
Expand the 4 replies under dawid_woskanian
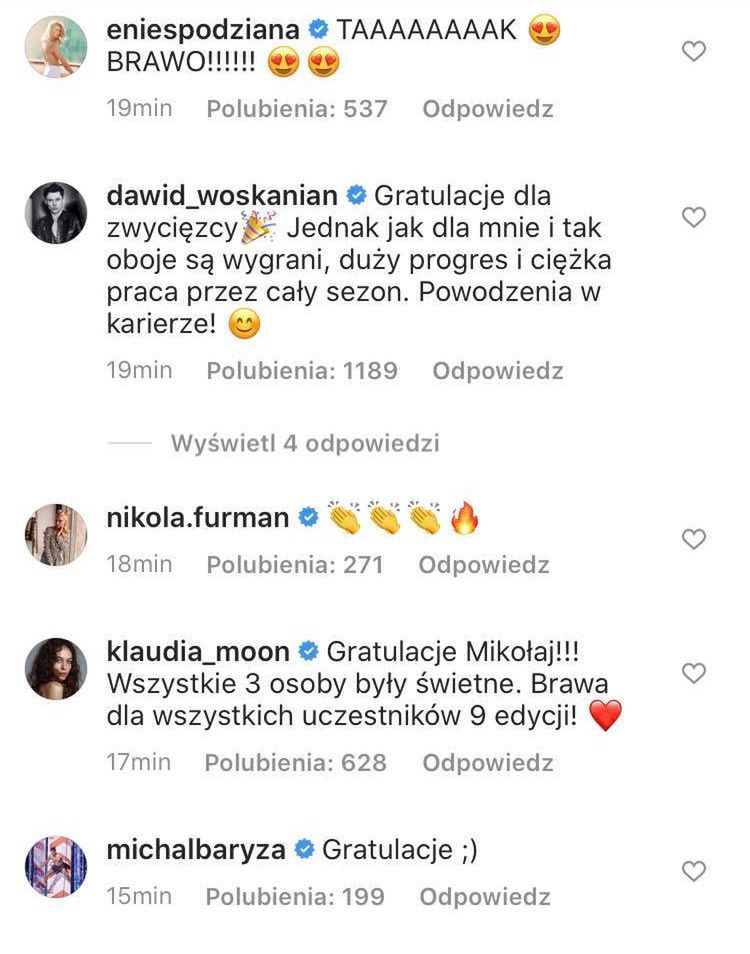(x=305, y=443)
